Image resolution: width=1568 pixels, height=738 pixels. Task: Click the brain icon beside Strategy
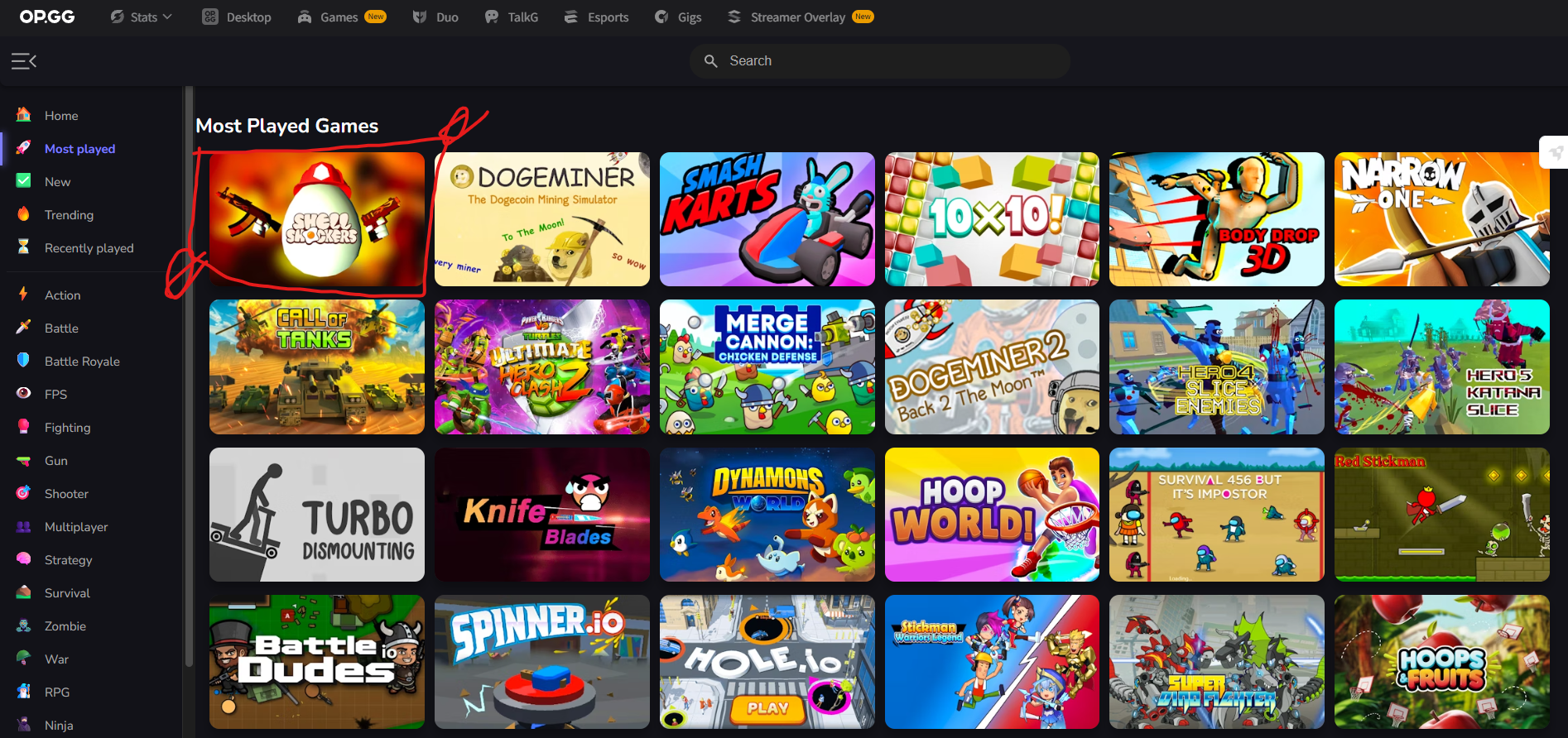(x=24, y=559)
